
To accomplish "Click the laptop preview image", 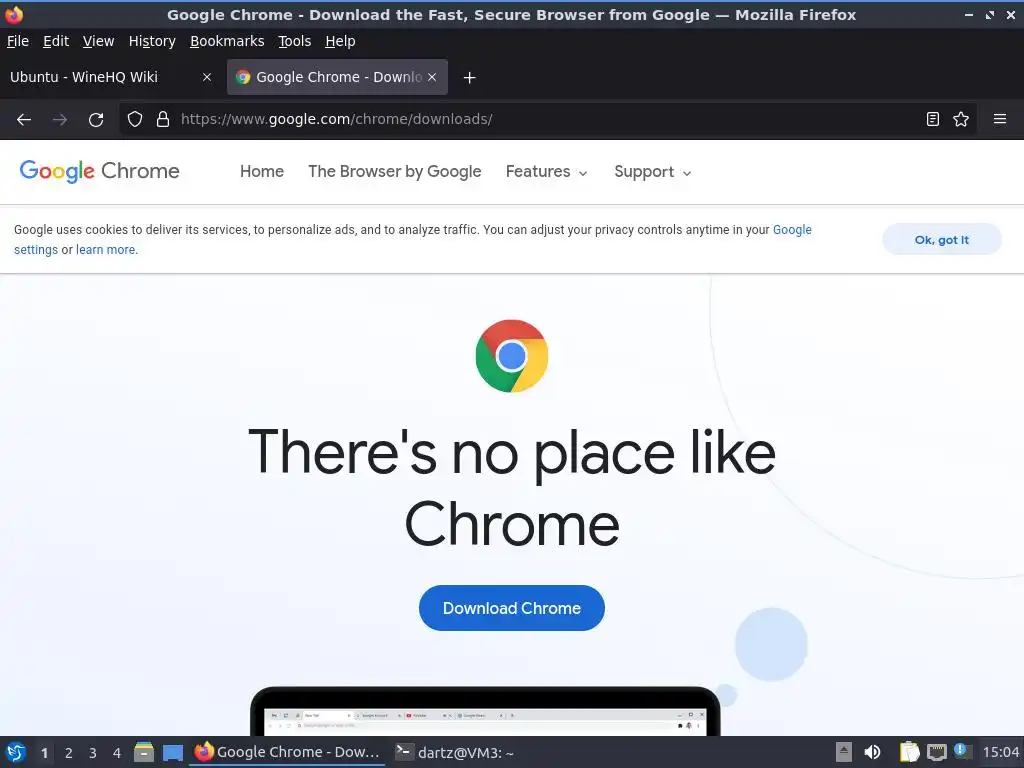I will click(485, 711).
